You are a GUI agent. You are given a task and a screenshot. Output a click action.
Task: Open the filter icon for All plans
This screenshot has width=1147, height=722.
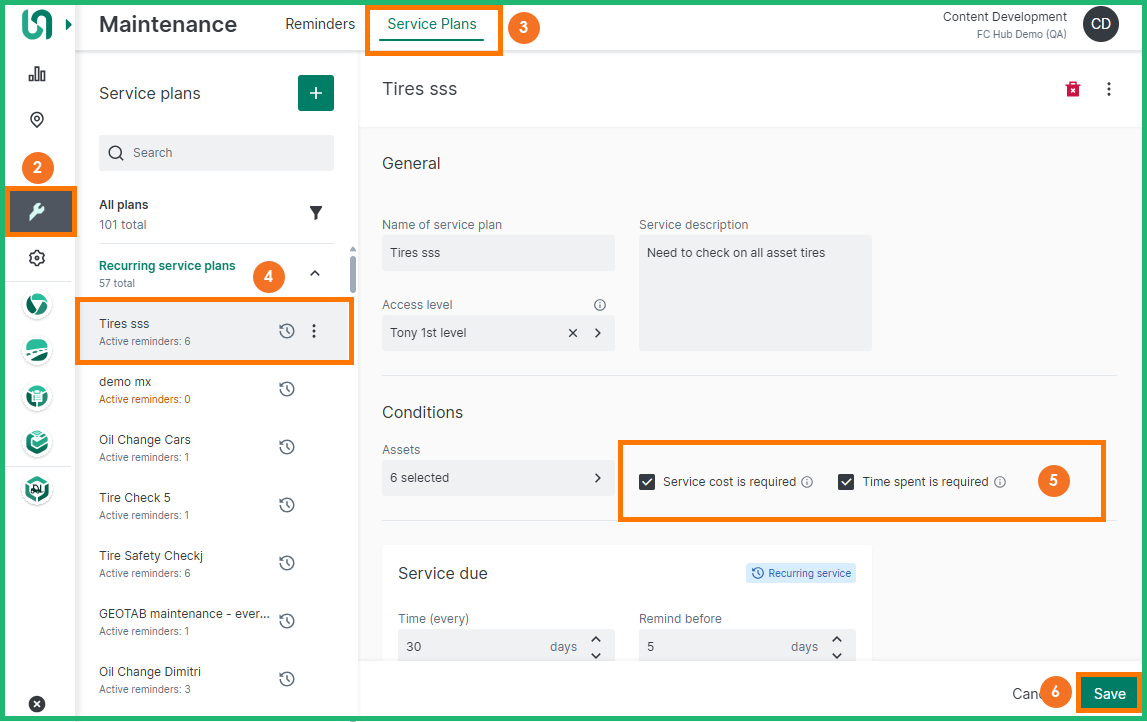point(316,213)
